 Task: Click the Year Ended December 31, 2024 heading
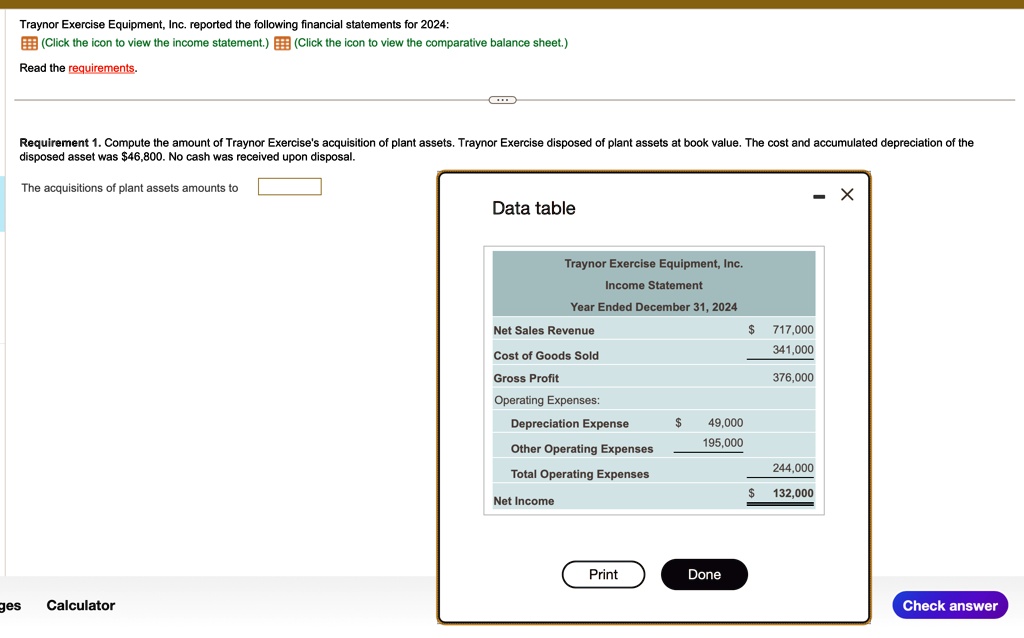tap(654, 307)
